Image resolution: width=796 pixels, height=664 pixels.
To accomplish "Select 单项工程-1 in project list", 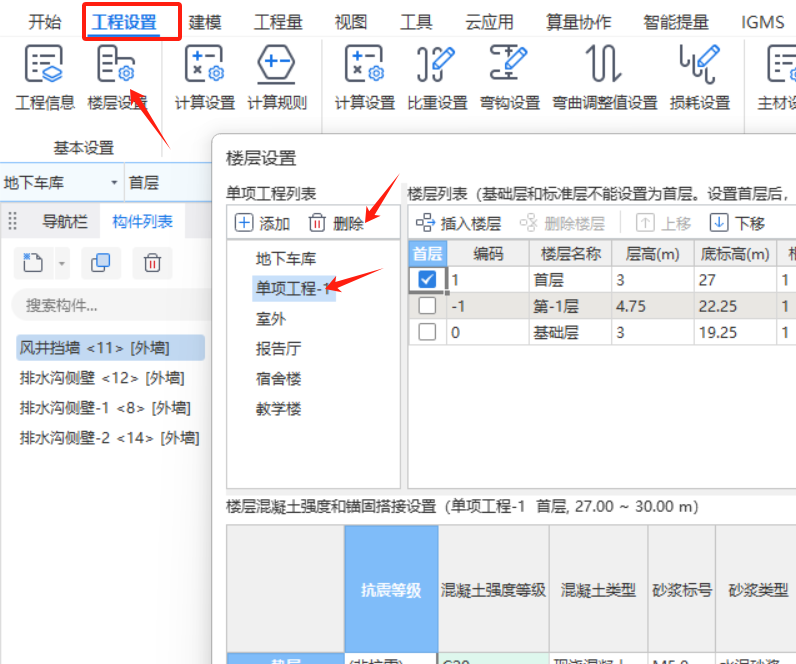I will click(294, 288).
